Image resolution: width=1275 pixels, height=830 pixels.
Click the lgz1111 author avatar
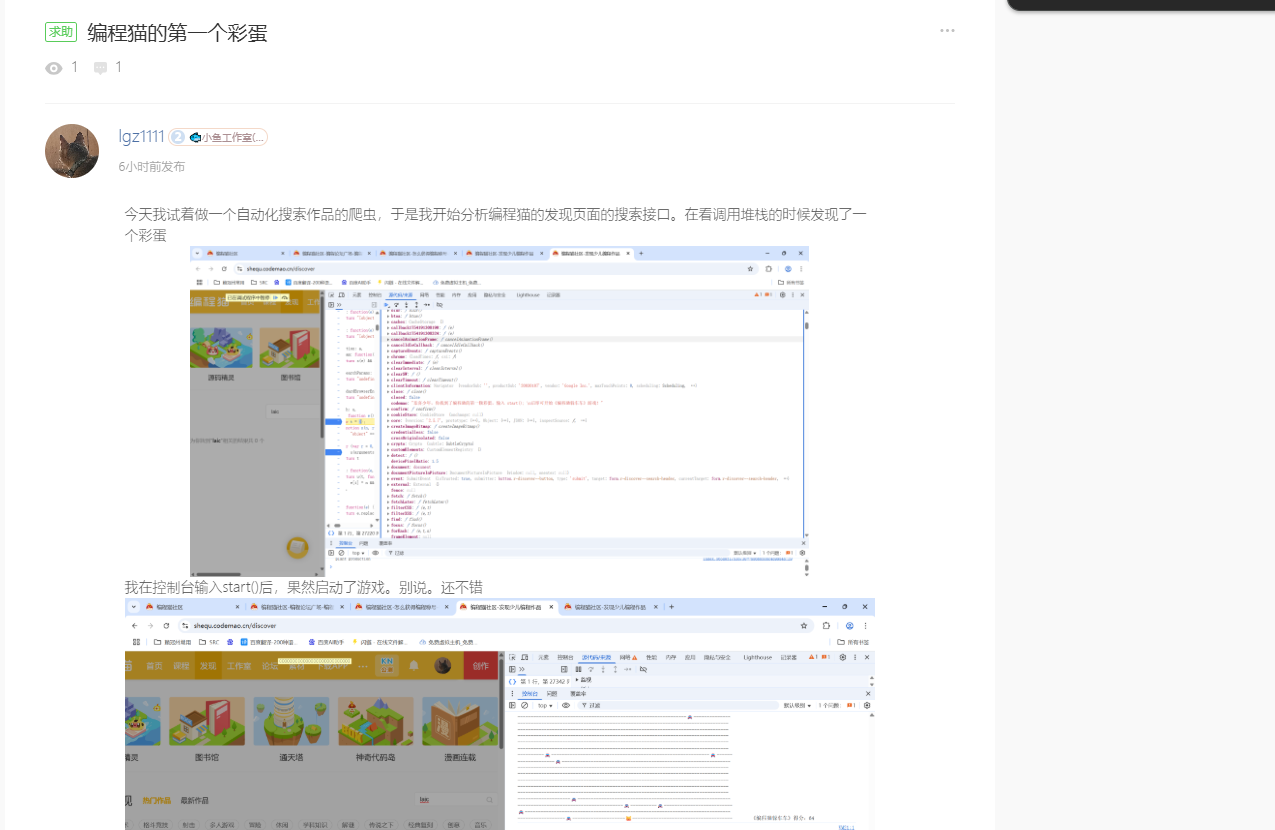pyautogui.click(x=72, y=151)
